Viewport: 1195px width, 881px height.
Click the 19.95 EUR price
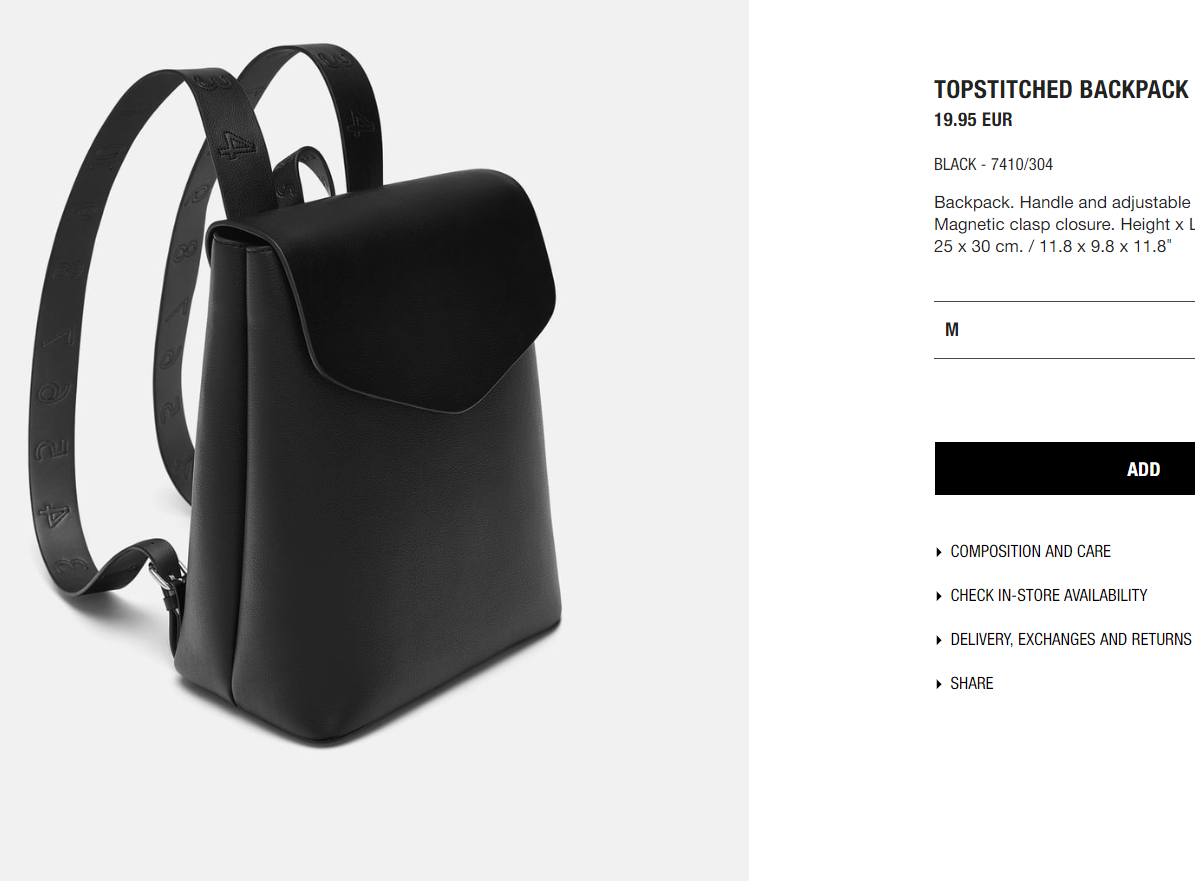pyautogui.click(x=973, y=120)
